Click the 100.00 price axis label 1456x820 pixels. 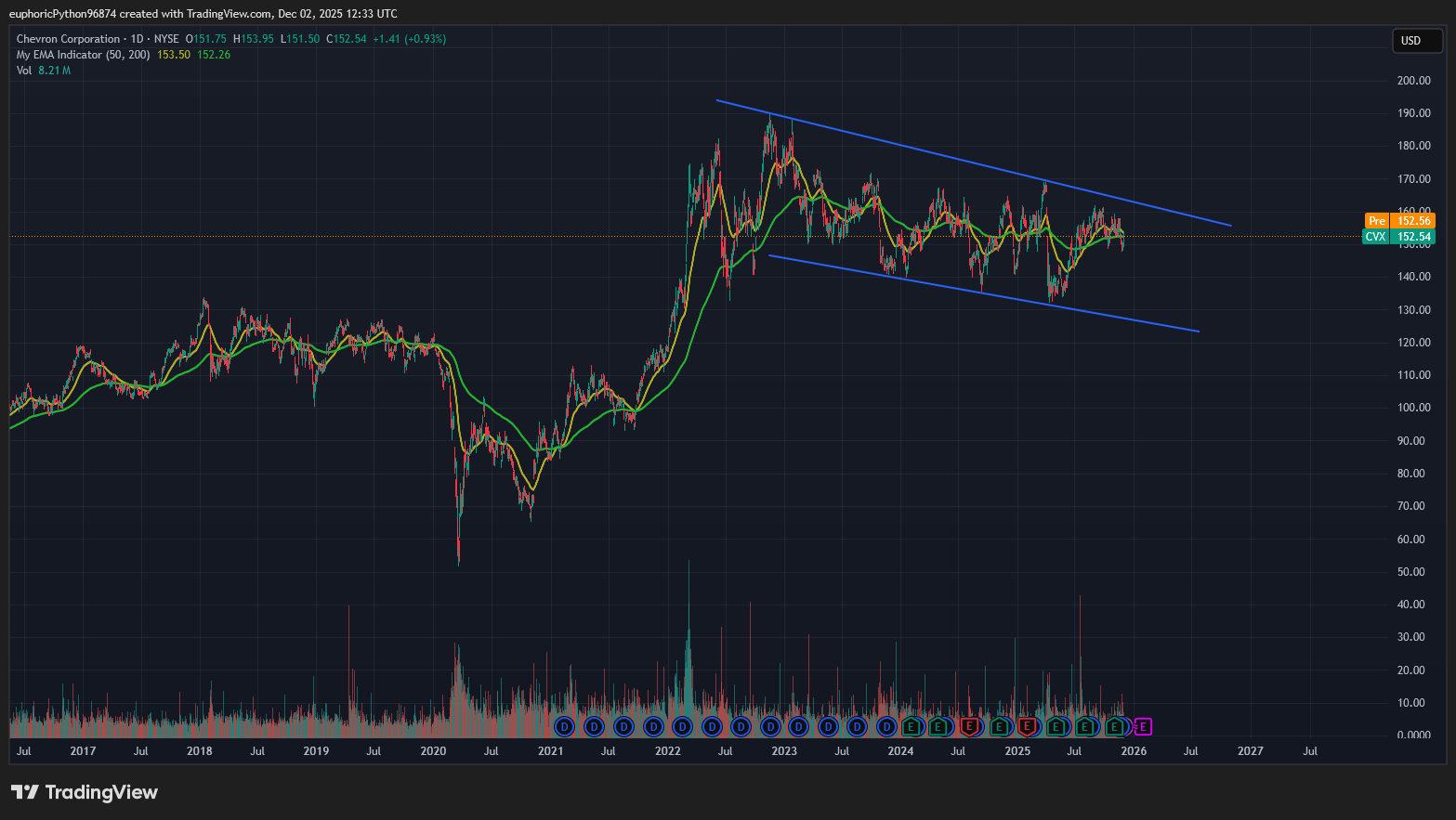(x=1414, y=408)
